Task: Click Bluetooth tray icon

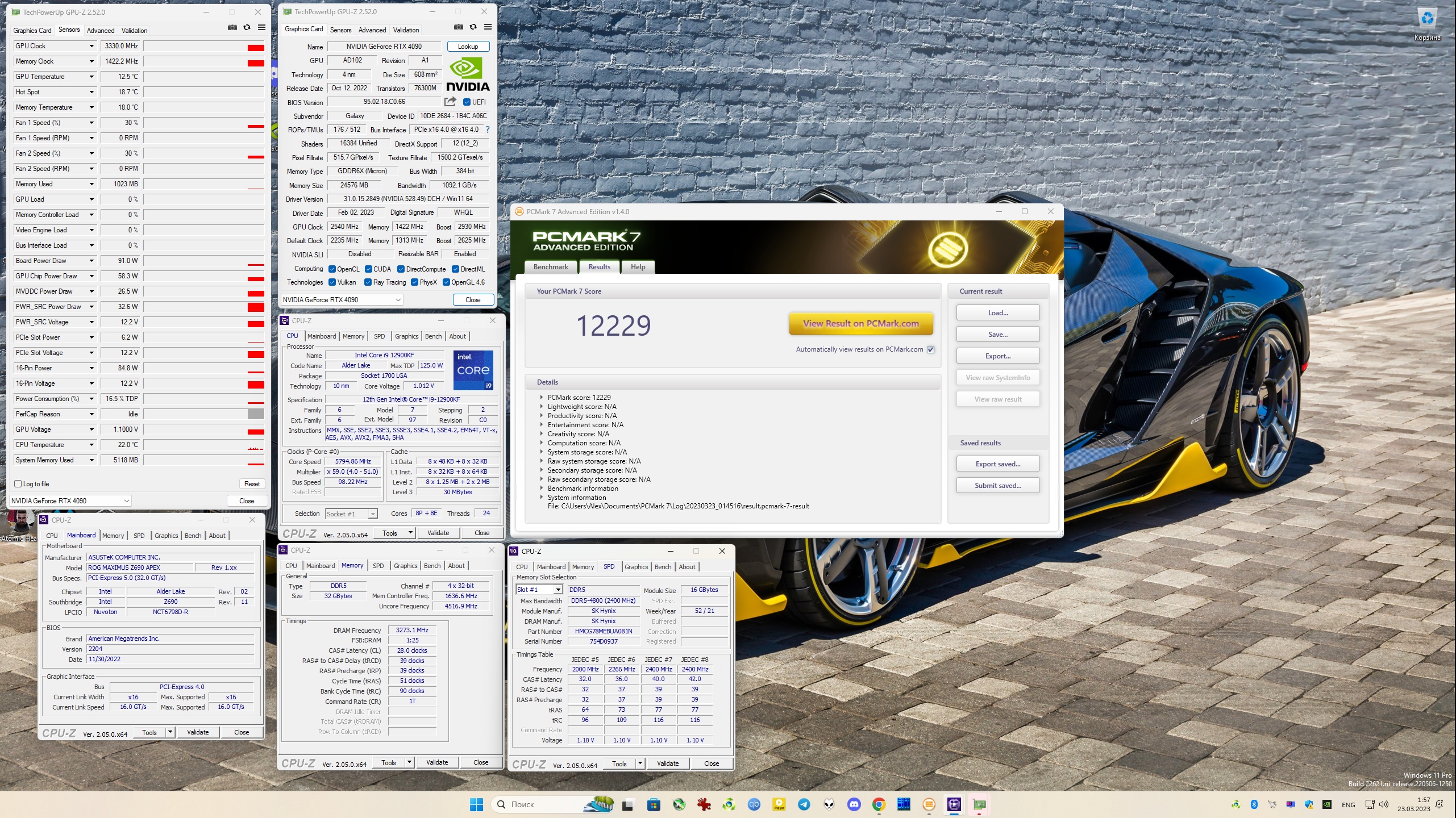Action: tap(1254, 804)
